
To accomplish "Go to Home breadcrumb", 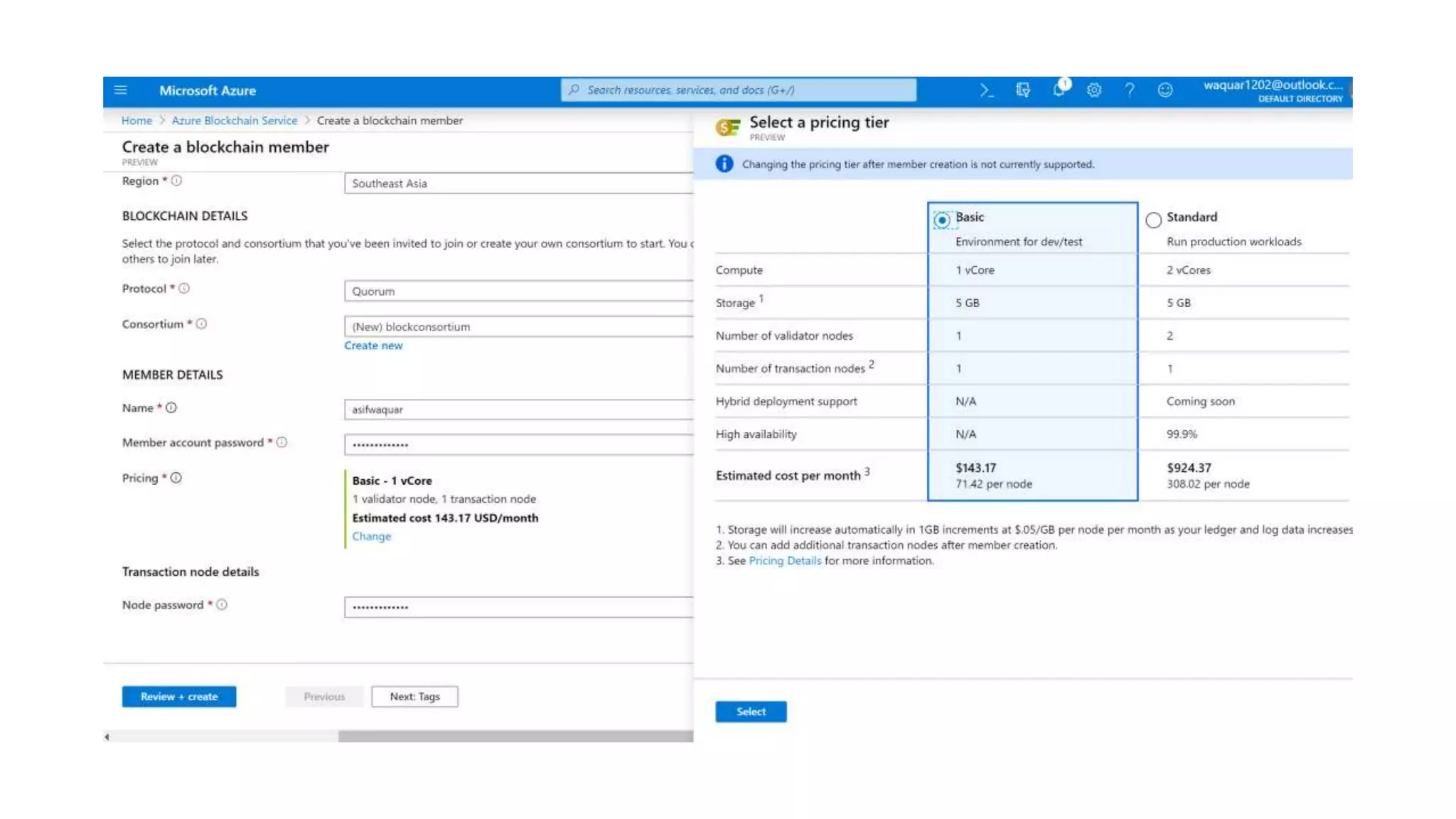I will (x=136, y=121).
